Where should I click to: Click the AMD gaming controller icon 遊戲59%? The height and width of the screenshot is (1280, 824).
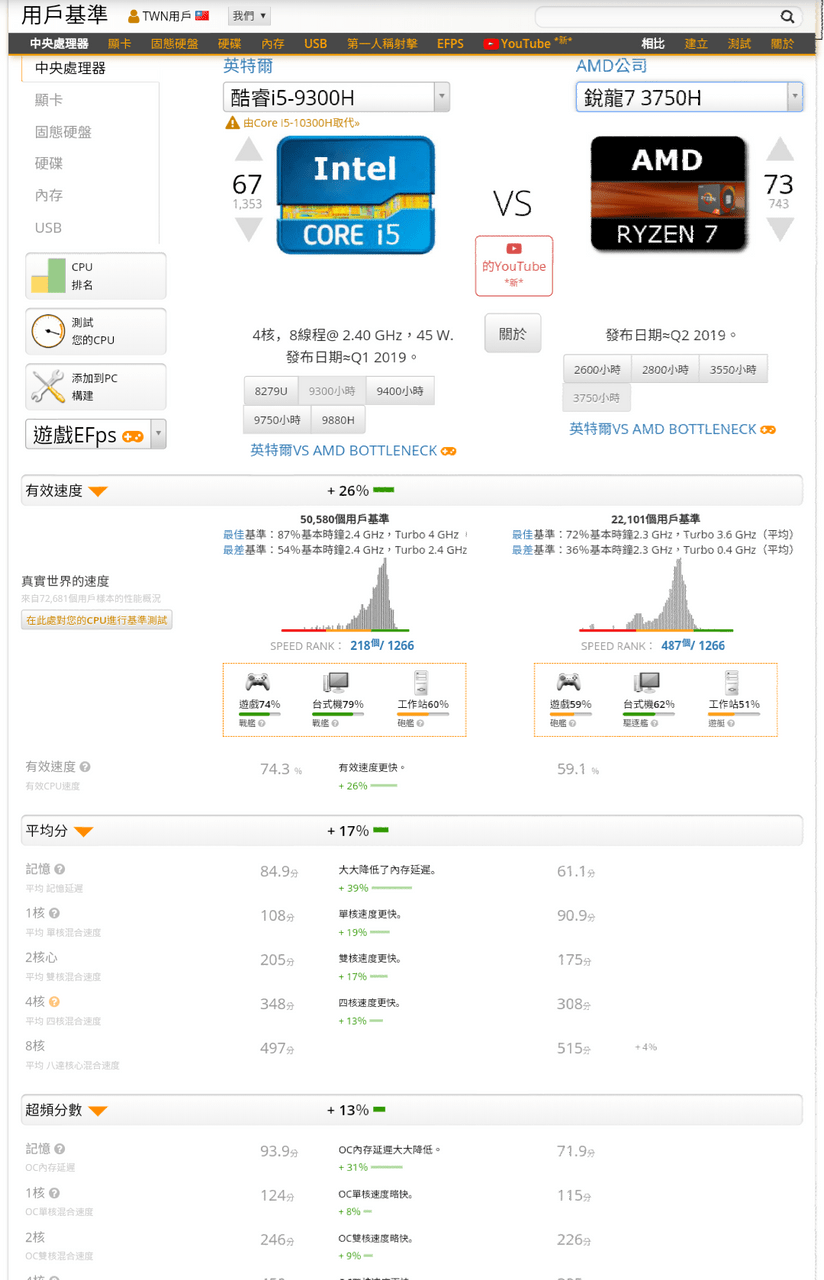570,683
